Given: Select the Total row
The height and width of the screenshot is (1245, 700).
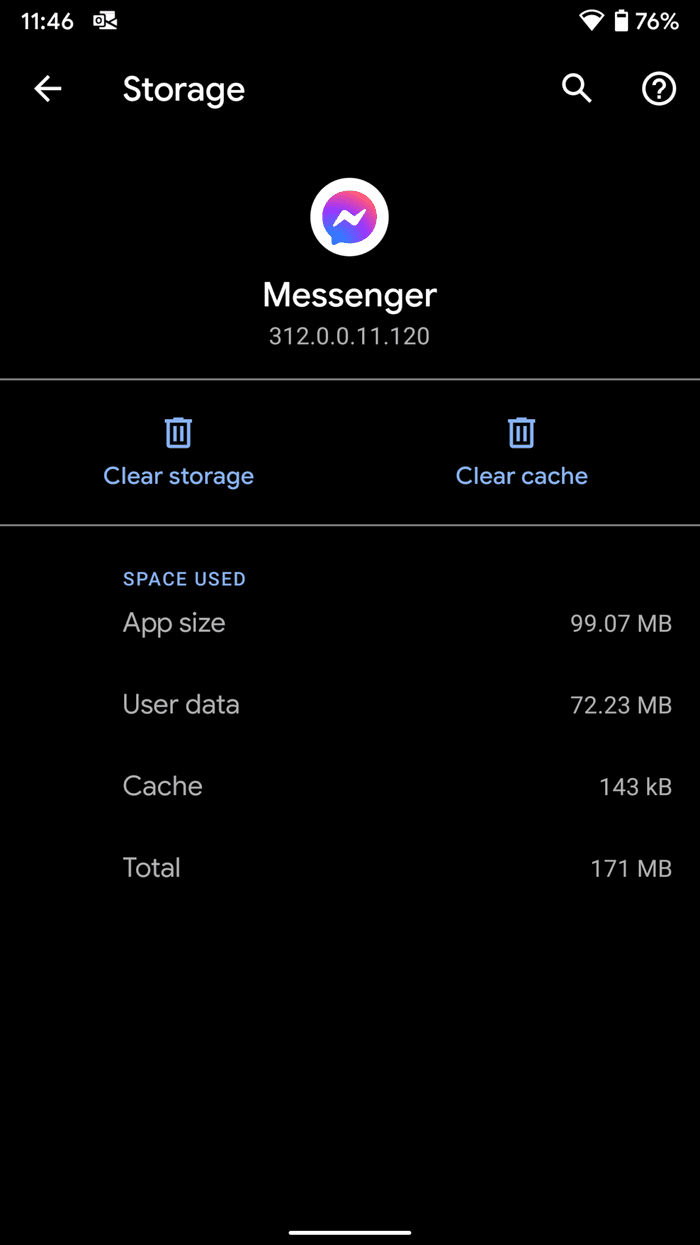Looking at the screenshot, I should (x=350, y=868).
